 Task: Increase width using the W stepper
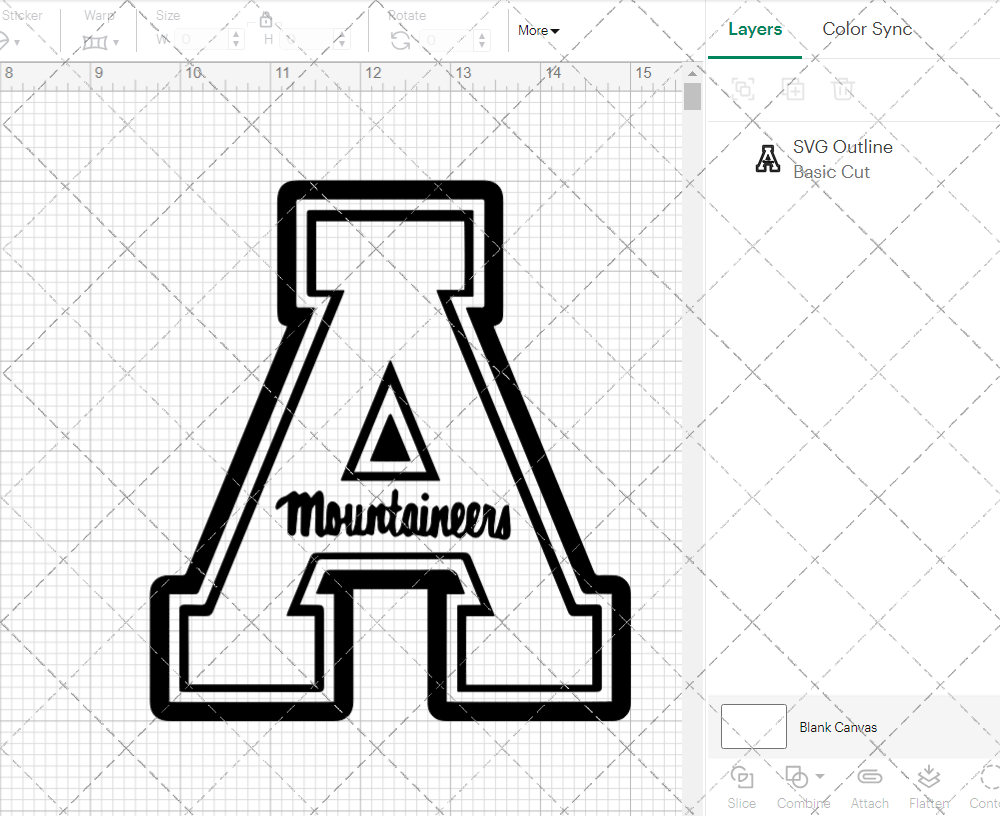(x=236, y=36)
